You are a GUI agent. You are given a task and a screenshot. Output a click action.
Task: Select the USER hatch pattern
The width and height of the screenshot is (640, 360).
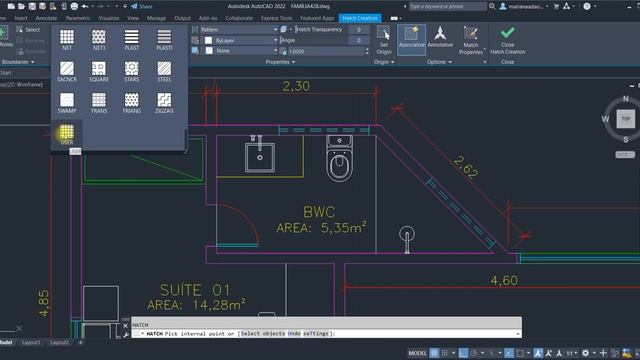(x=67, y=134)
